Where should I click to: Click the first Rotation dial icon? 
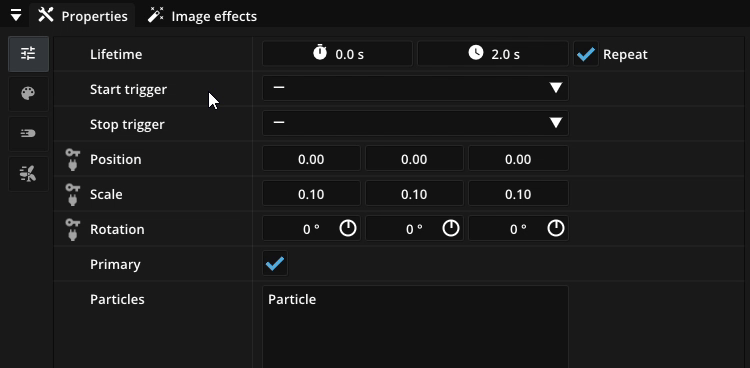pyautogui.click(x=348, y=229)
